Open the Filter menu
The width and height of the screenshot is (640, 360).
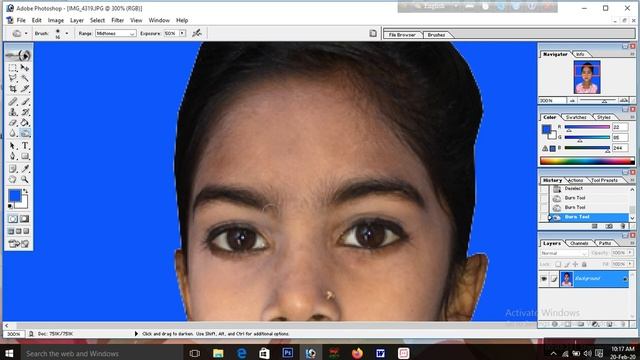point(118,20)
